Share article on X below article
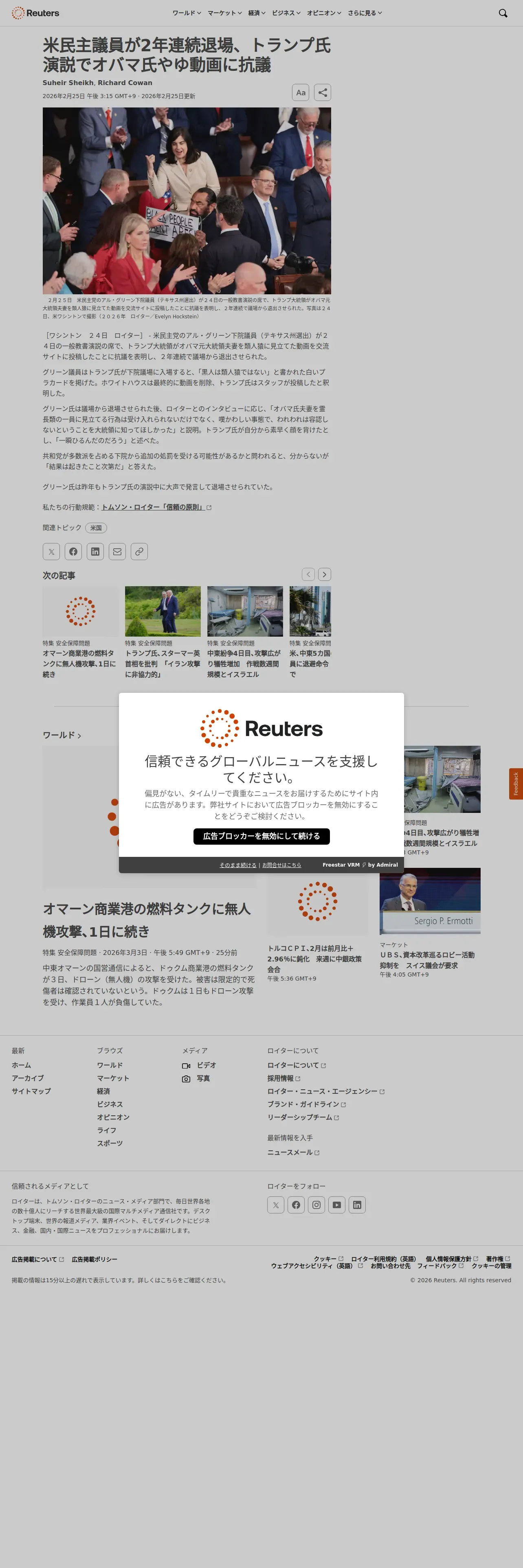The image size is (523, 1568). [51, 552]
